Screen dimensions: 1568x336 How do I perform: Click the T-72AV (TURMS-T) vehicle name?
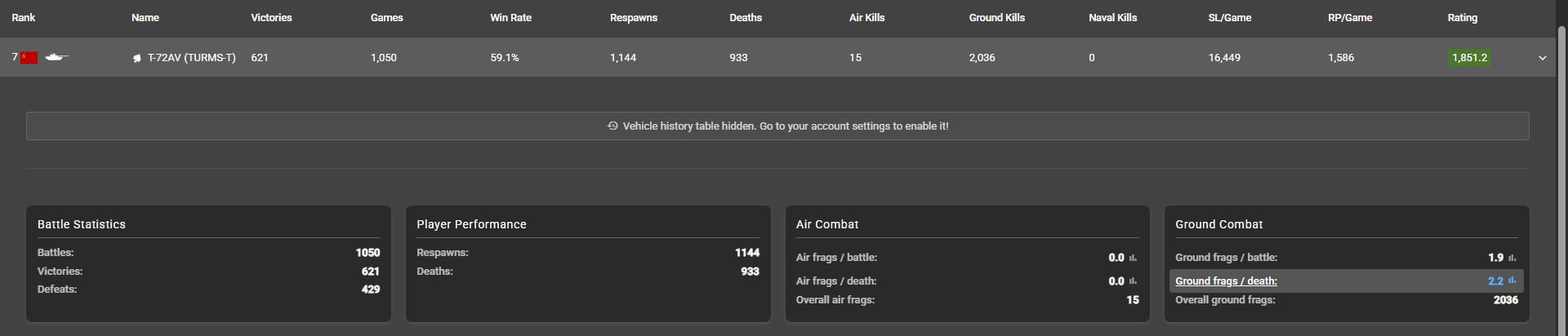point(191,58)
